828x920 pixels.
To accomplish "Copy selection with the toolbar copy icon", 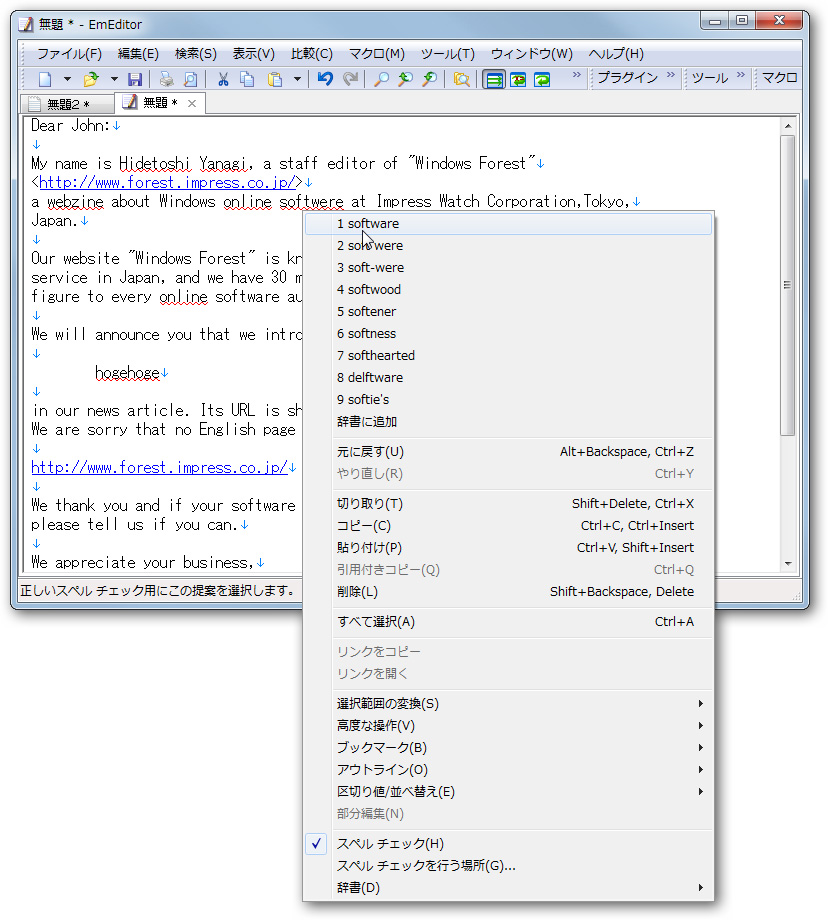I will click(x=247, y=79).
